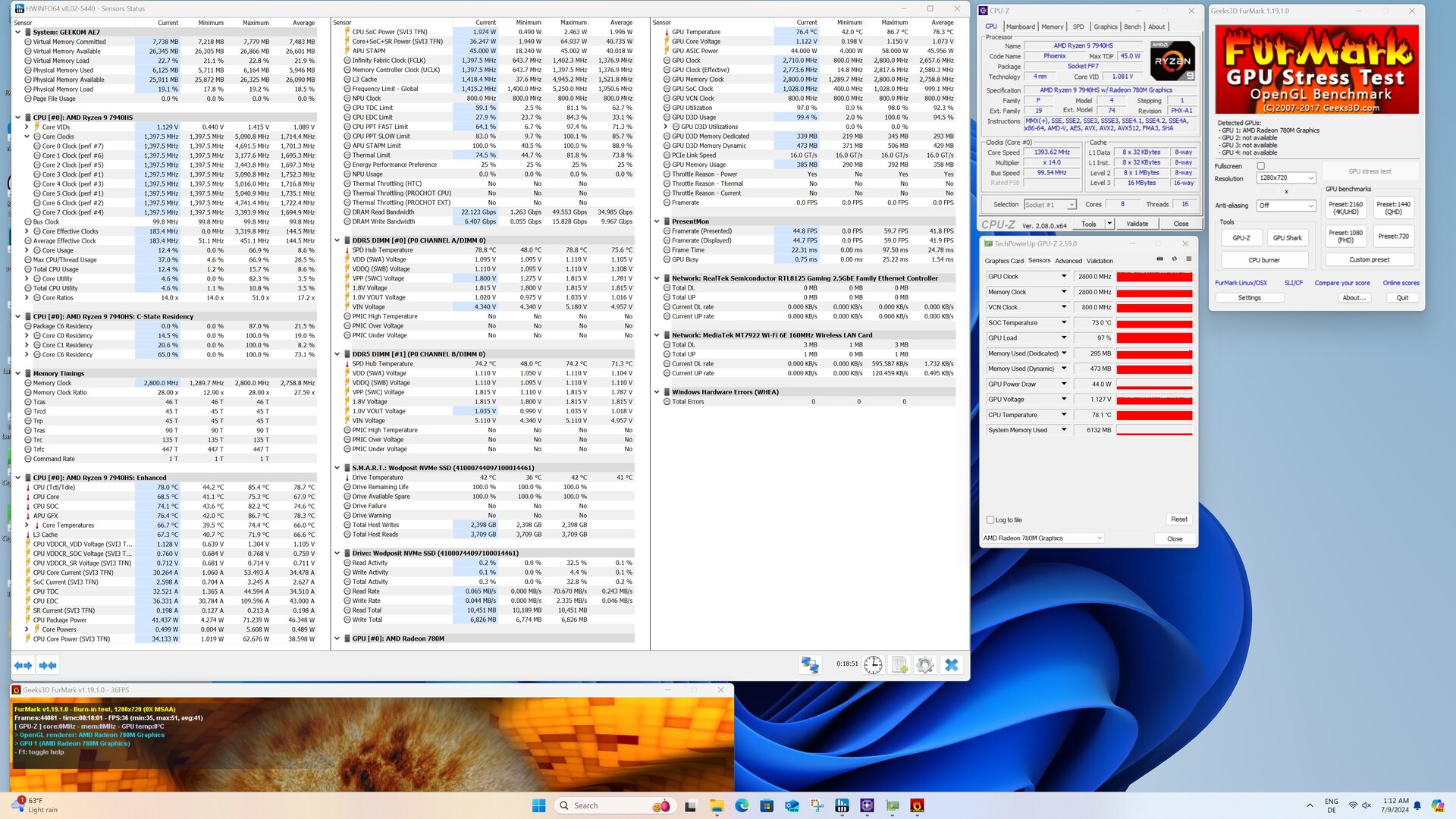Collapse the Memory Timings sensor group
This screenshot has height=819, width=1456.
click(x=18, y=373)
